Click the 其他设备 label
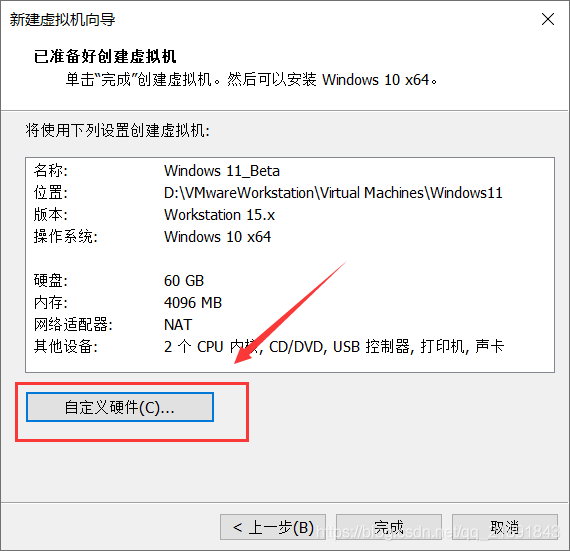Screen dimensions: 570x551 pos(65,346)
